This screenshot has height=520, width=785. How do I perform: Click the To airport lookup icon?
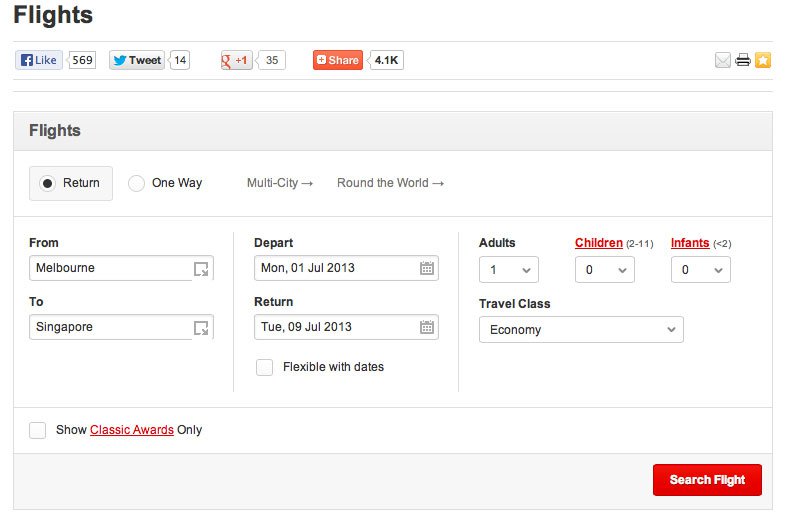click(201, 327)
